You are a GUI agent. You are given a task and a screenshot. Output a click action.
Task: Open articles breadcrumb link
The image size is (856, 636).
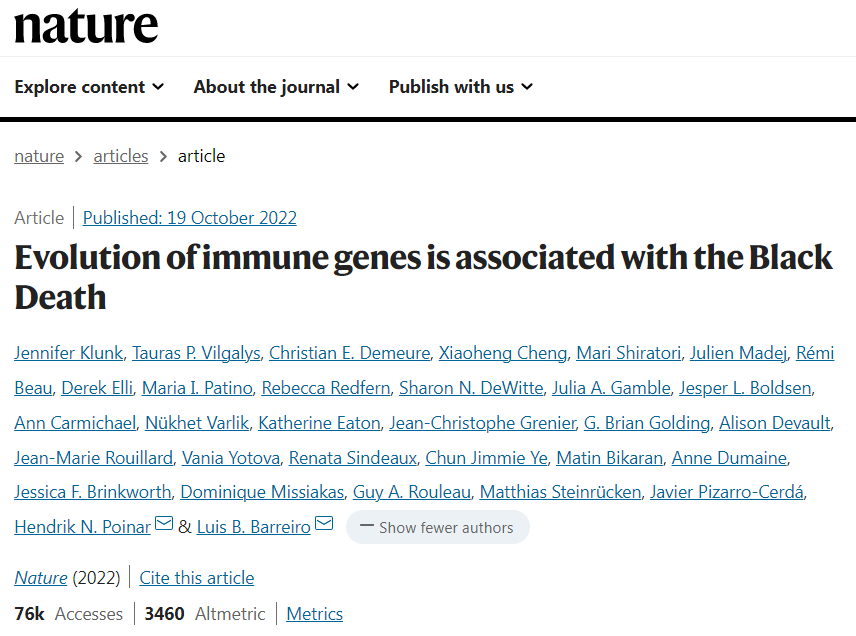coord(121,156)
